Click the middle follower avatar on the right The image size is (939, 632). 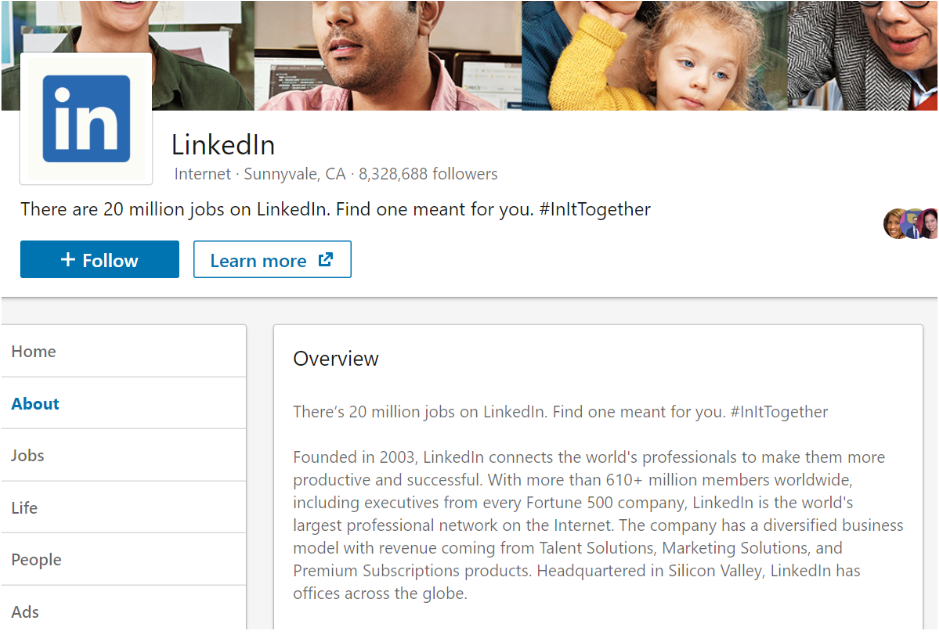[913, 224]
